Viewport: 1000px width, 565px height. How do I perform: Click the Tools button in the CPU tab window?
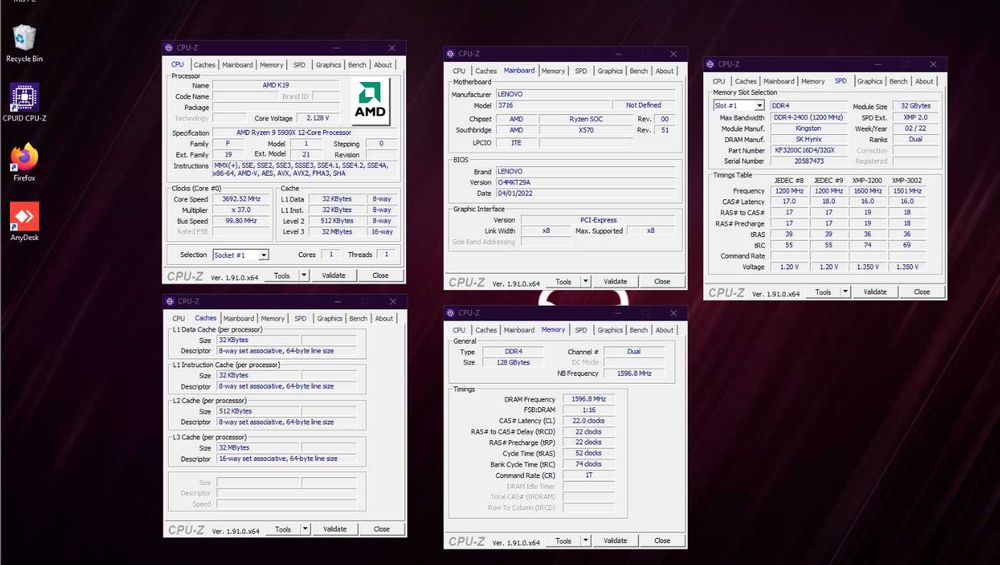[282, 275]
